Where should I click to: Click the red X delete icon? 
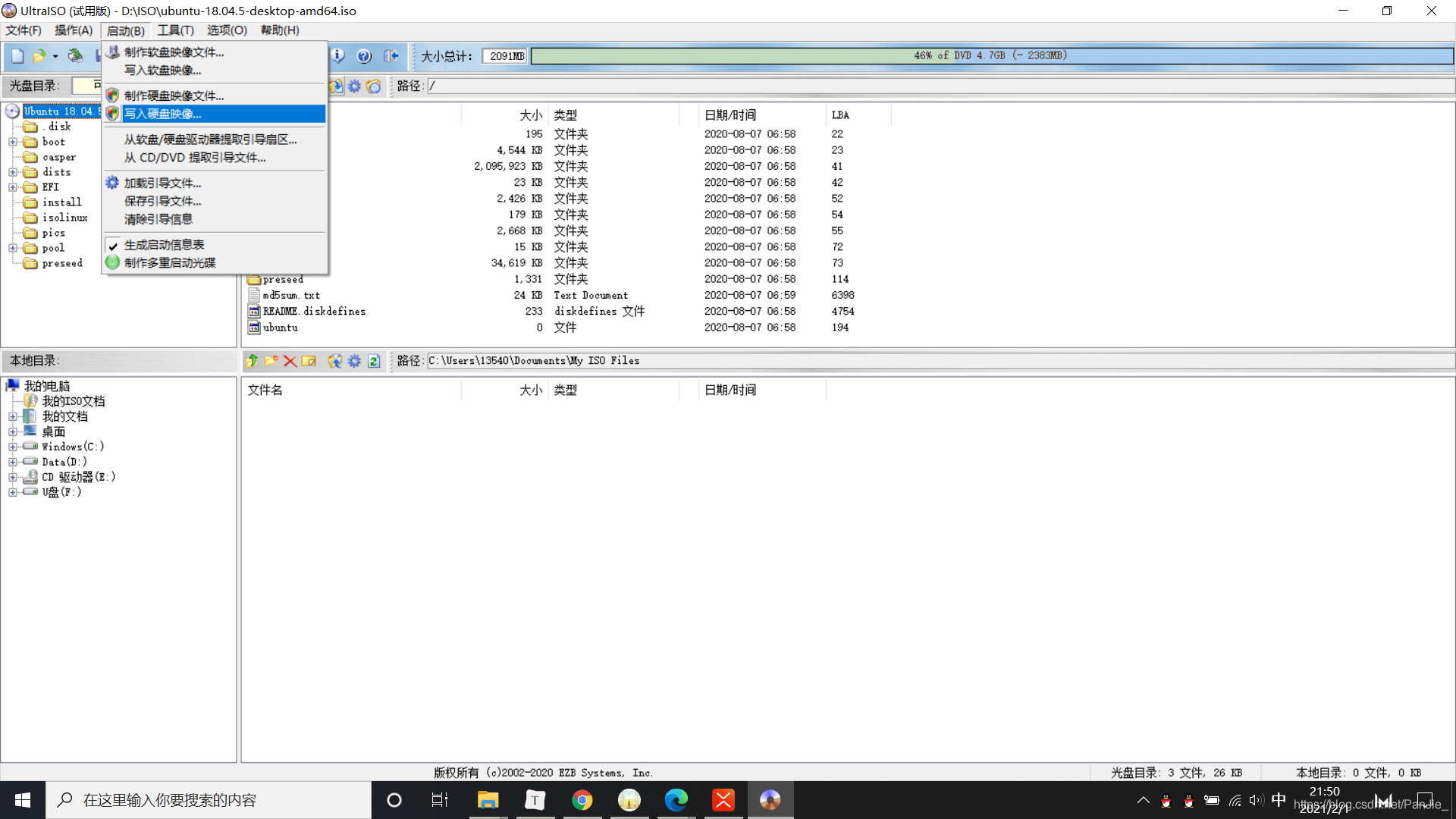pyautogui.click(x=290, y=361)
